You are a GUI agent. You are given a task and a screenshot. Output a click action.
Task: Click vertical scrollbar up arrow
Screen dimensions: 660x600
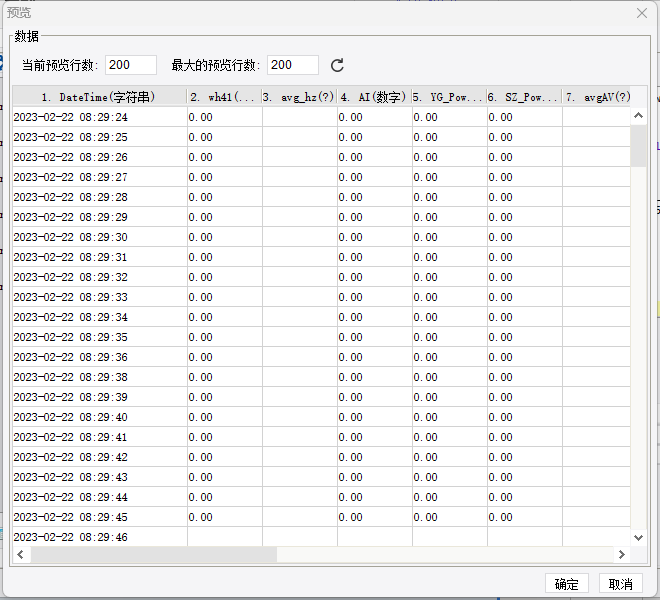638,115
